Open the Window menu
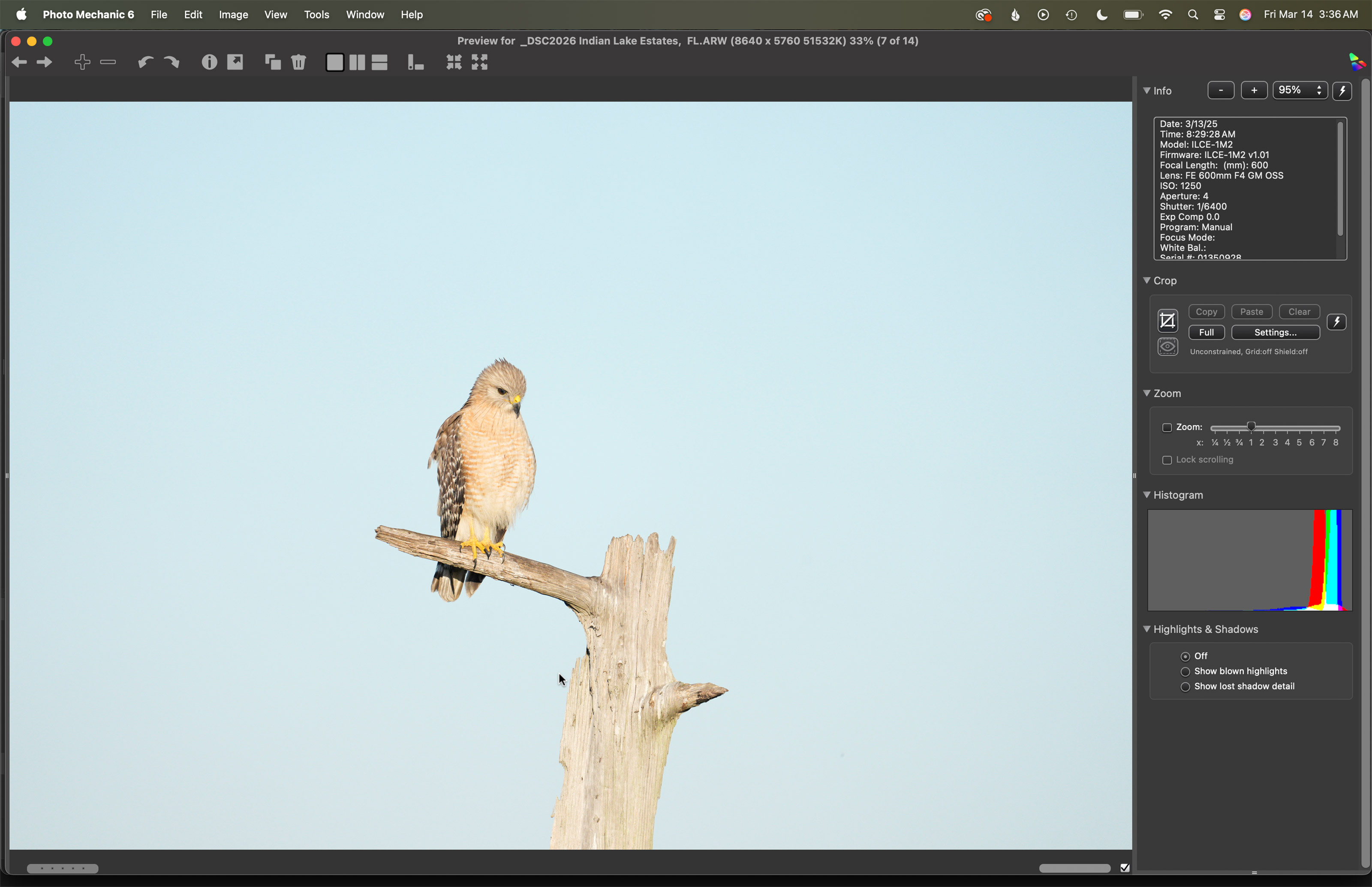The image size is (1372, 887). tap(365, 15)
